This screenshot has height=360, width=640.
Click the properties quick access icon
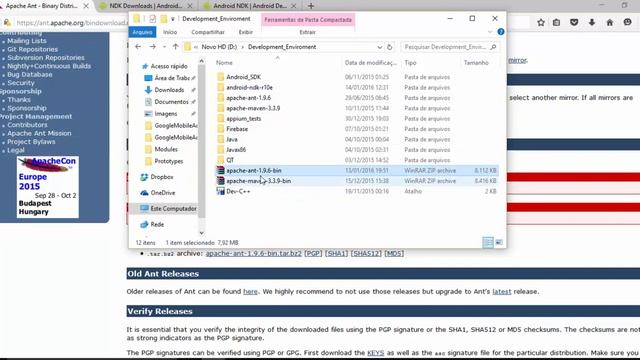coord(152,19)
